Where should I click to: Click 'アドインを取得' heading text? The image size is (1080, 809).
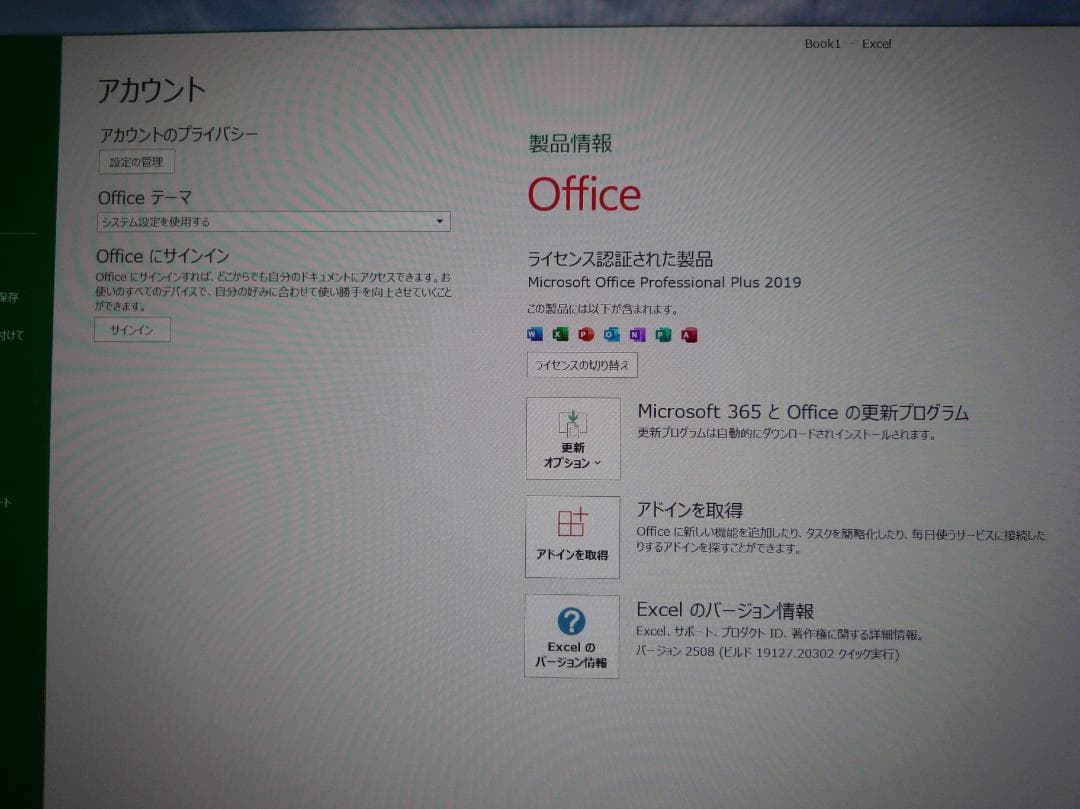click(x=689, y=510)
